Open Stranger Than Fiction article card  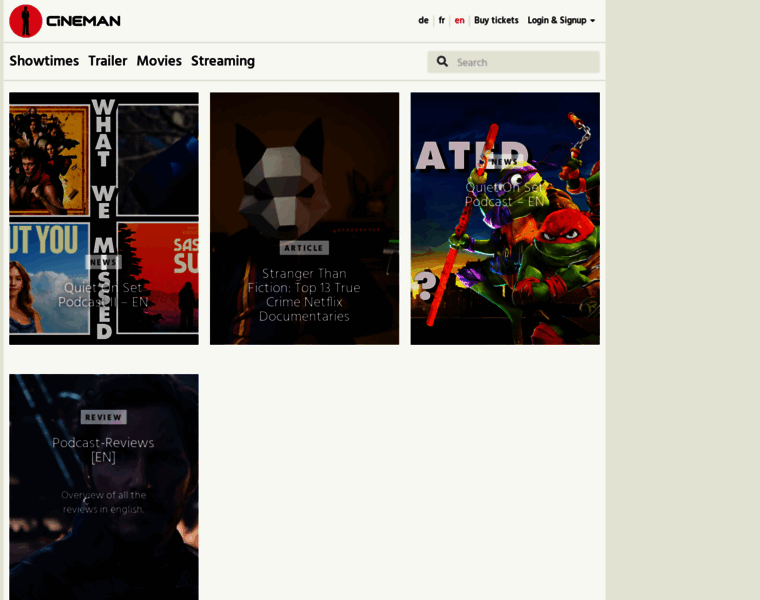(304, 219)
